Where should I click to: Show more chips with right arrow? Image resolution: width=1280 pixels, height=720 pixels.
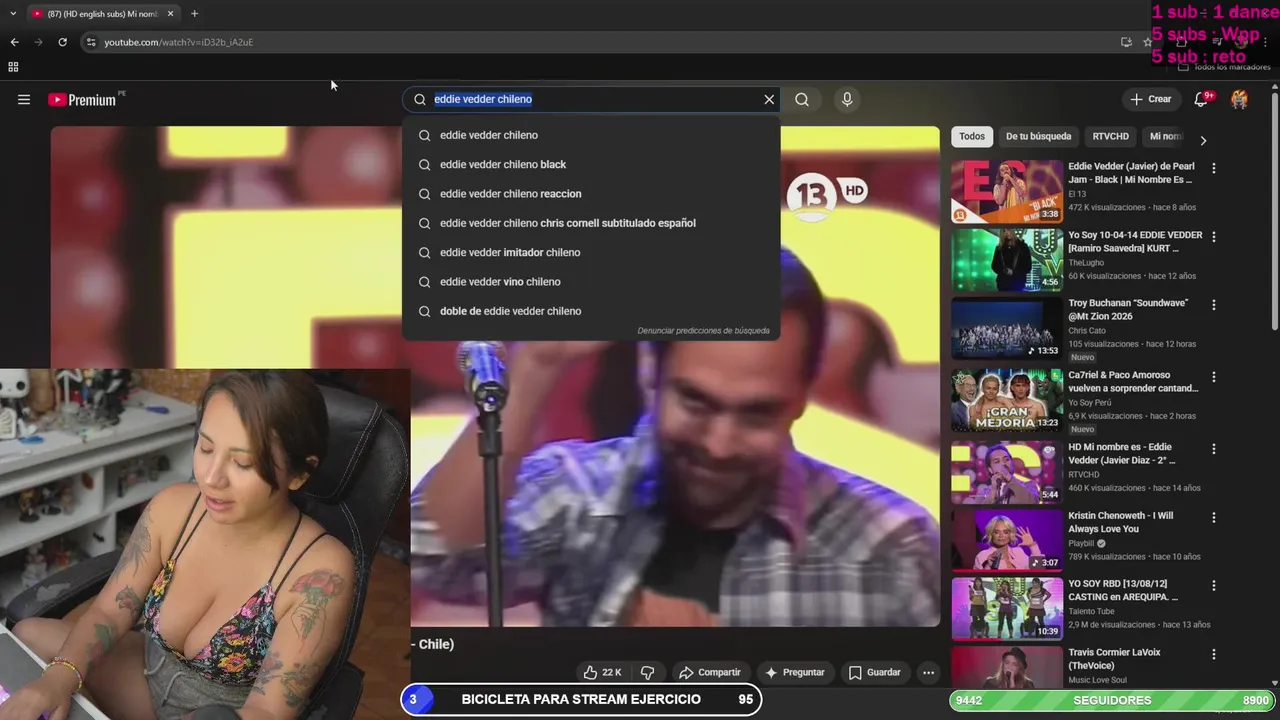1203,140
